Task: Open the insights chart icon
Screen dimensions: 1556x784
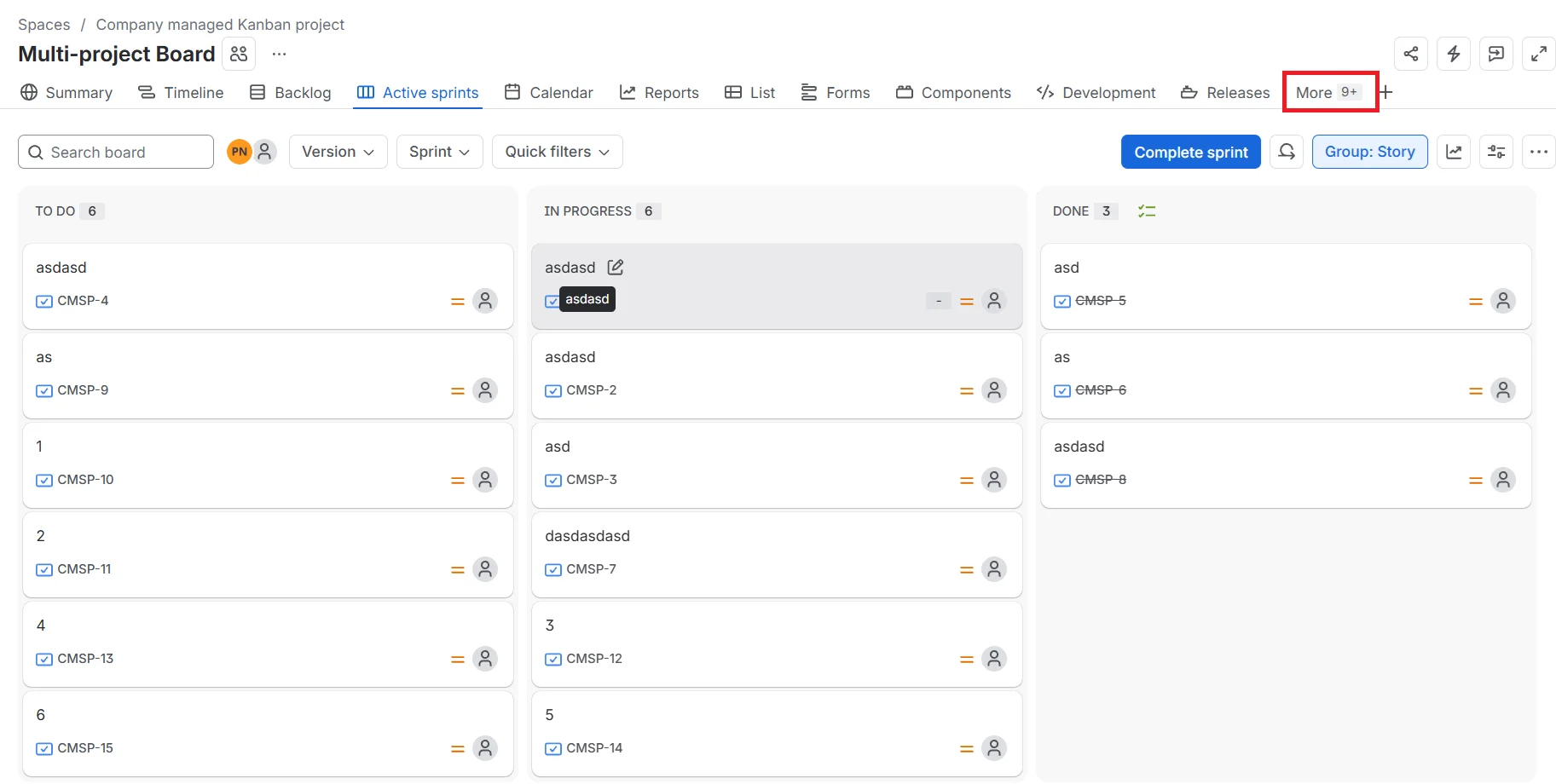Action: 1454,152
